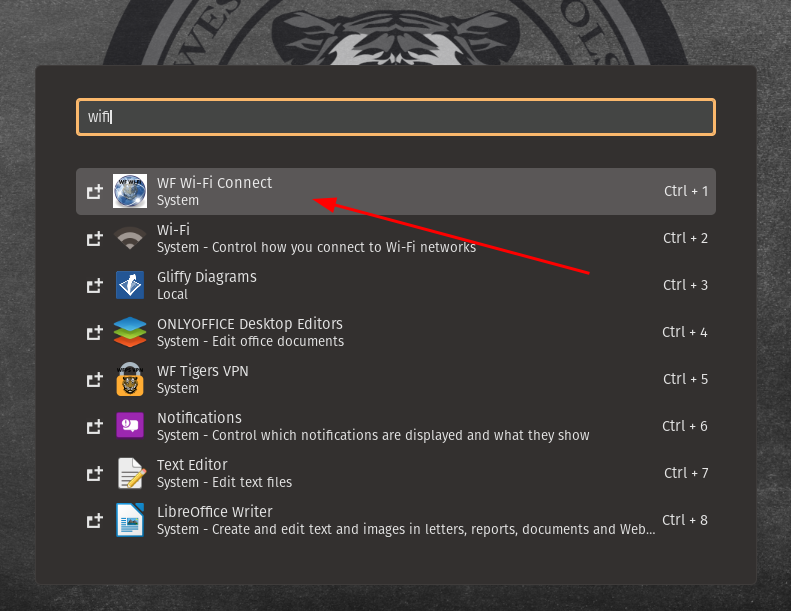Viewport: 791px width, 611px height.
Task: Click launch icon beside LibreOffice Writer
Action: click(x=94, y=520)
